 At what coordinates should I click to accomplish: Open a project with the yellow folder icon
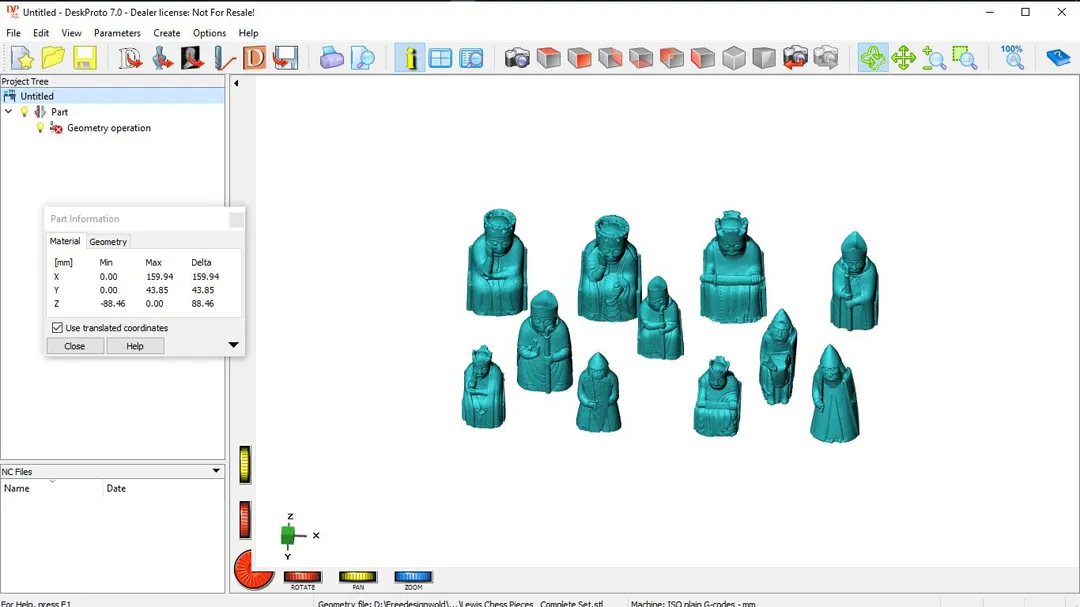53,59
